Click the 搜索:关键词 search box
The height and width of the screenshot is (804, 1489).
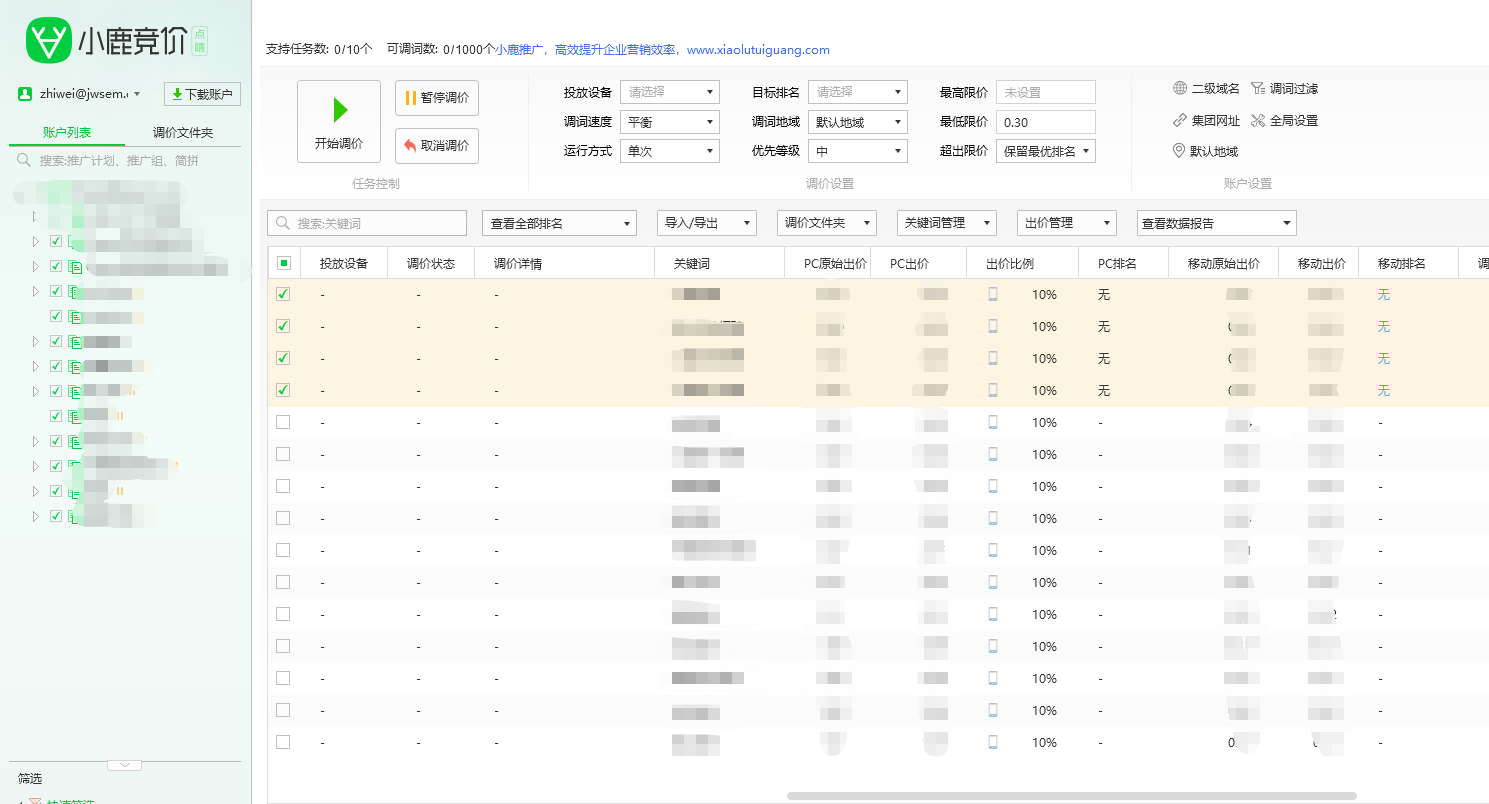[367, 223]
